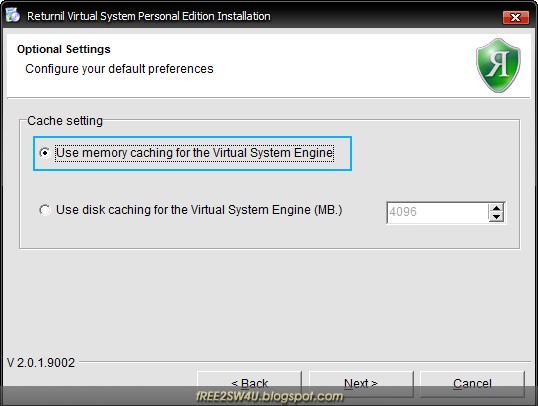This screenshot has height=406, width=538.
Task: Click the 'Configure your default preferences' subtitle
Action: pos(119,69)
